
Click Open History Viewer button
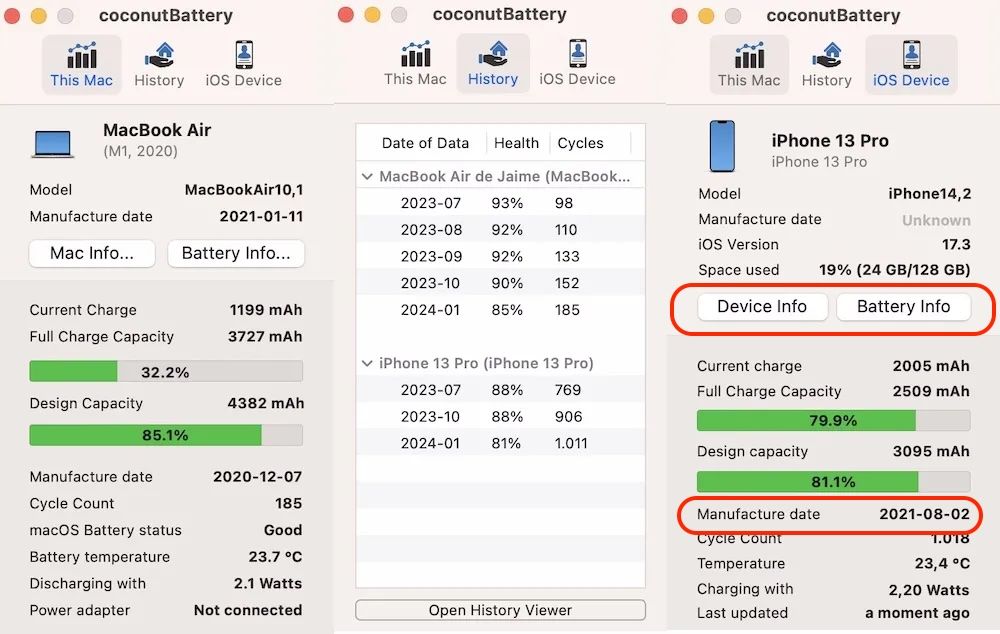pos(500,610)
